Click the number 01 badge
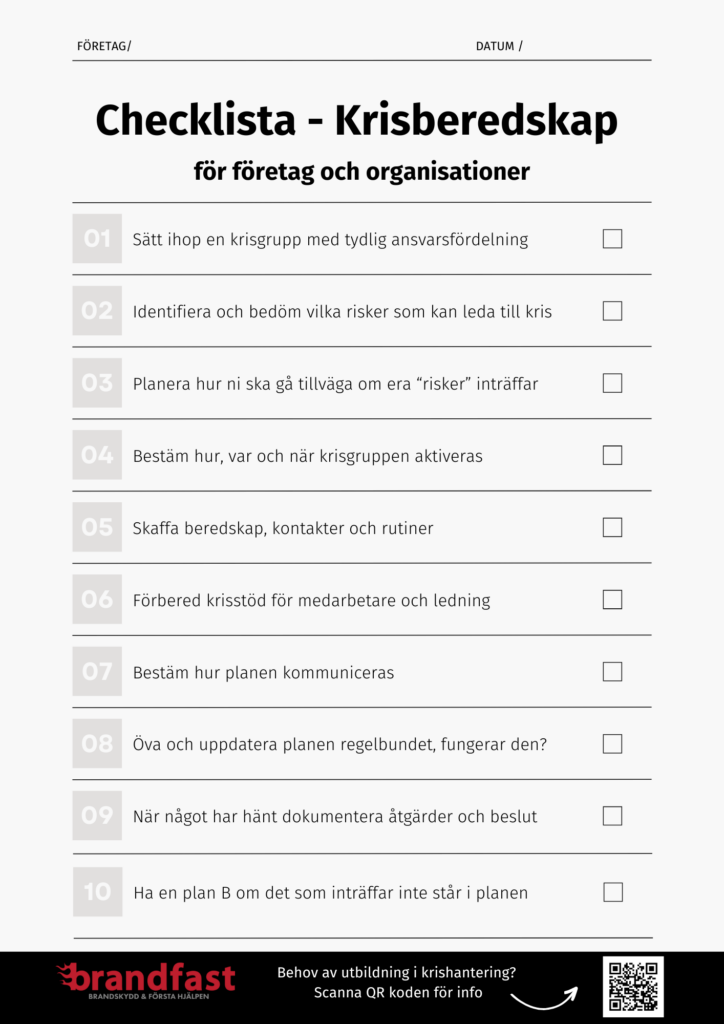This screenshot has height=1024, width=724. click(97, 239)
